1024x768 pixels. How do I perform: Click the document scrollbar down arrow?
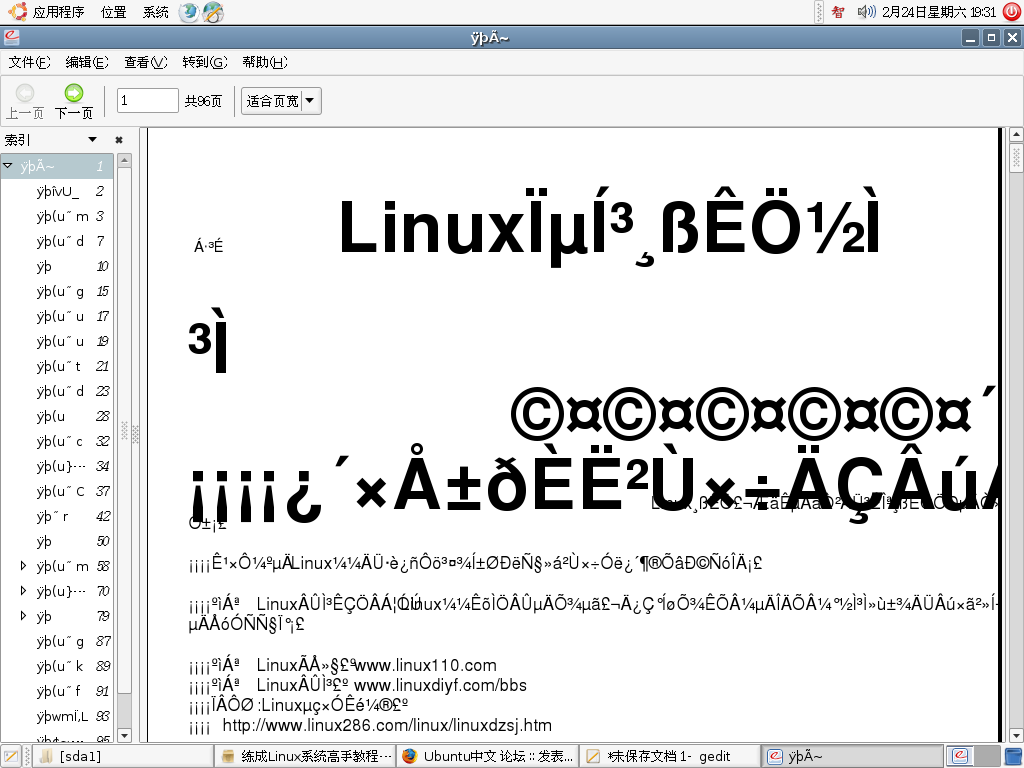[1016, 735]
